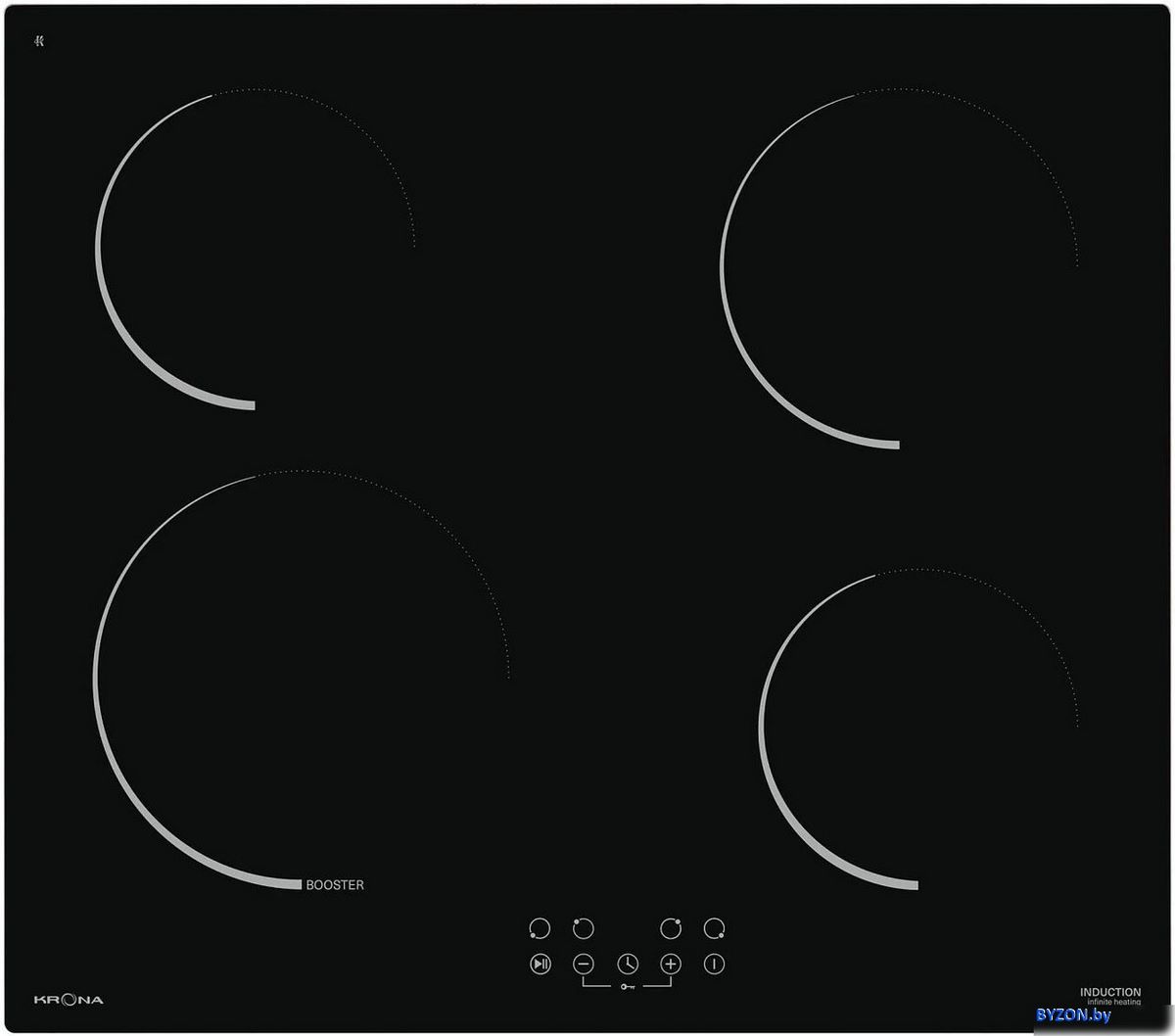This screenshot has height=1036, width=1175.
Task: Click center of small bottom-right cooking zone
Action: coord(918,729)
